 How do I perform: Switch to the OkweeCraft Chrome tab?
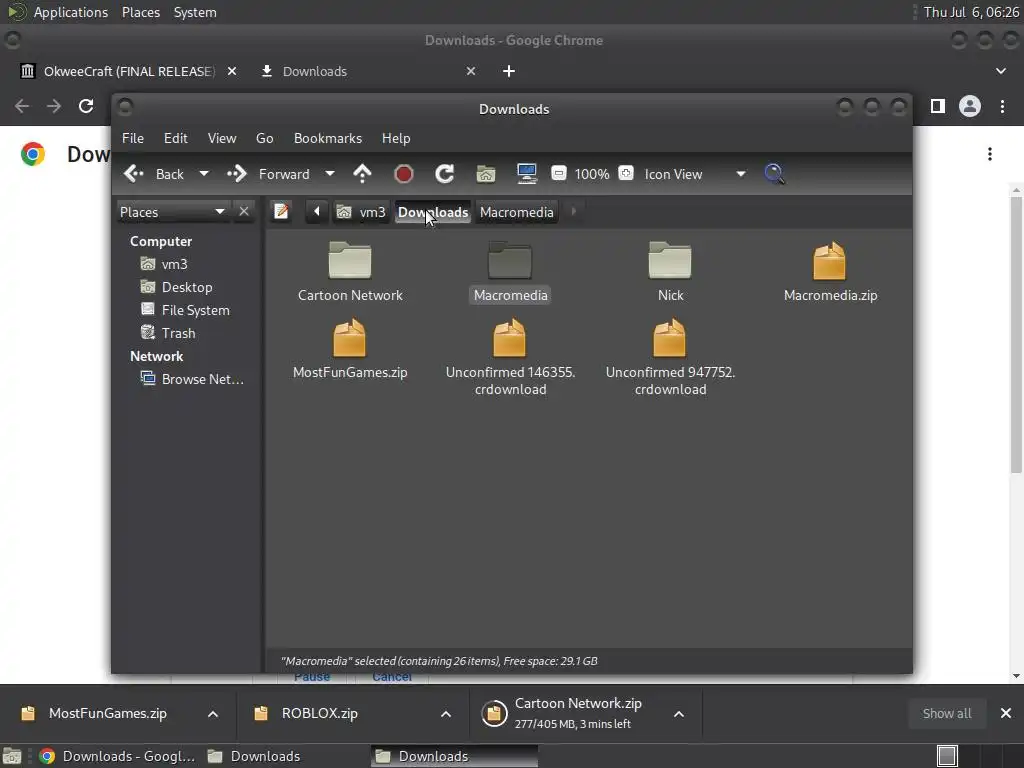pyautogui.click(x=128, y=71)
